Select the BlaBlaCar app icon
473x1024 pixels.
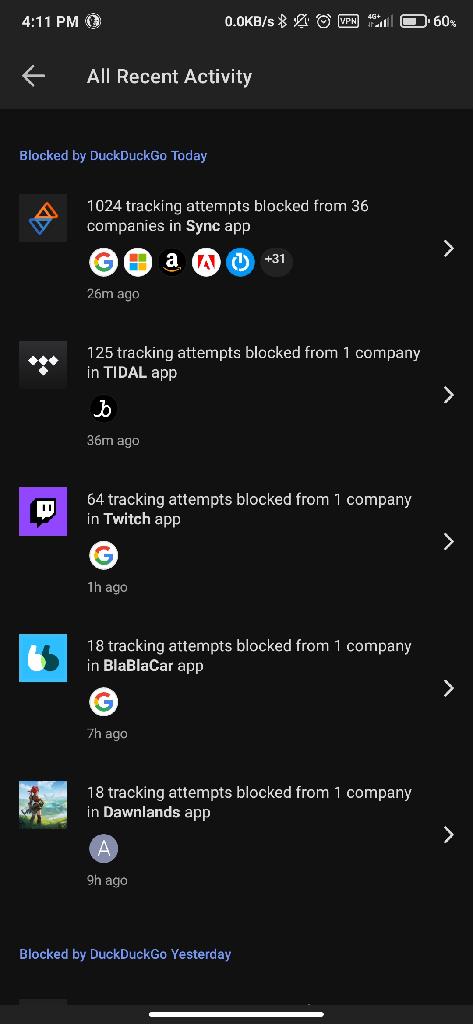tap(43, 658)
